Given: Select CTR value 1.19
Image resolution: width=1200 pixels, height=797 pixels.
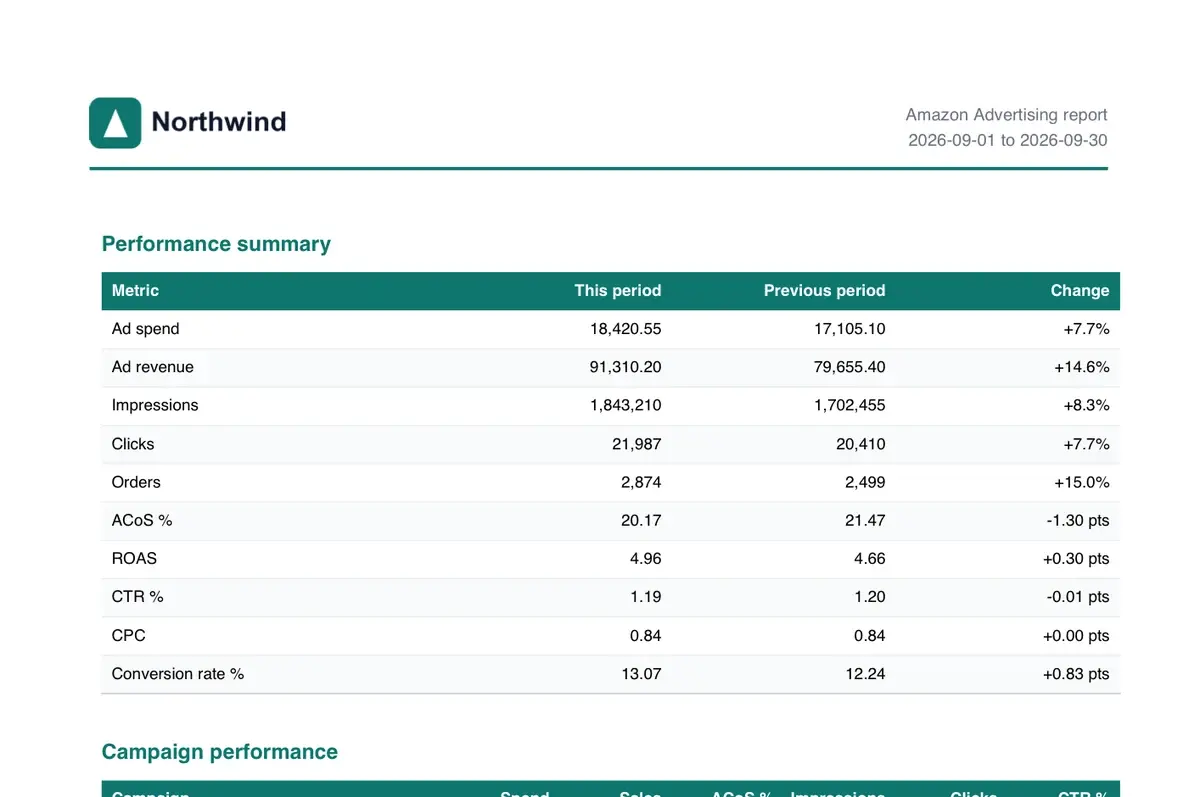Looking at the screenshot, I should click(x=646, y=596).
